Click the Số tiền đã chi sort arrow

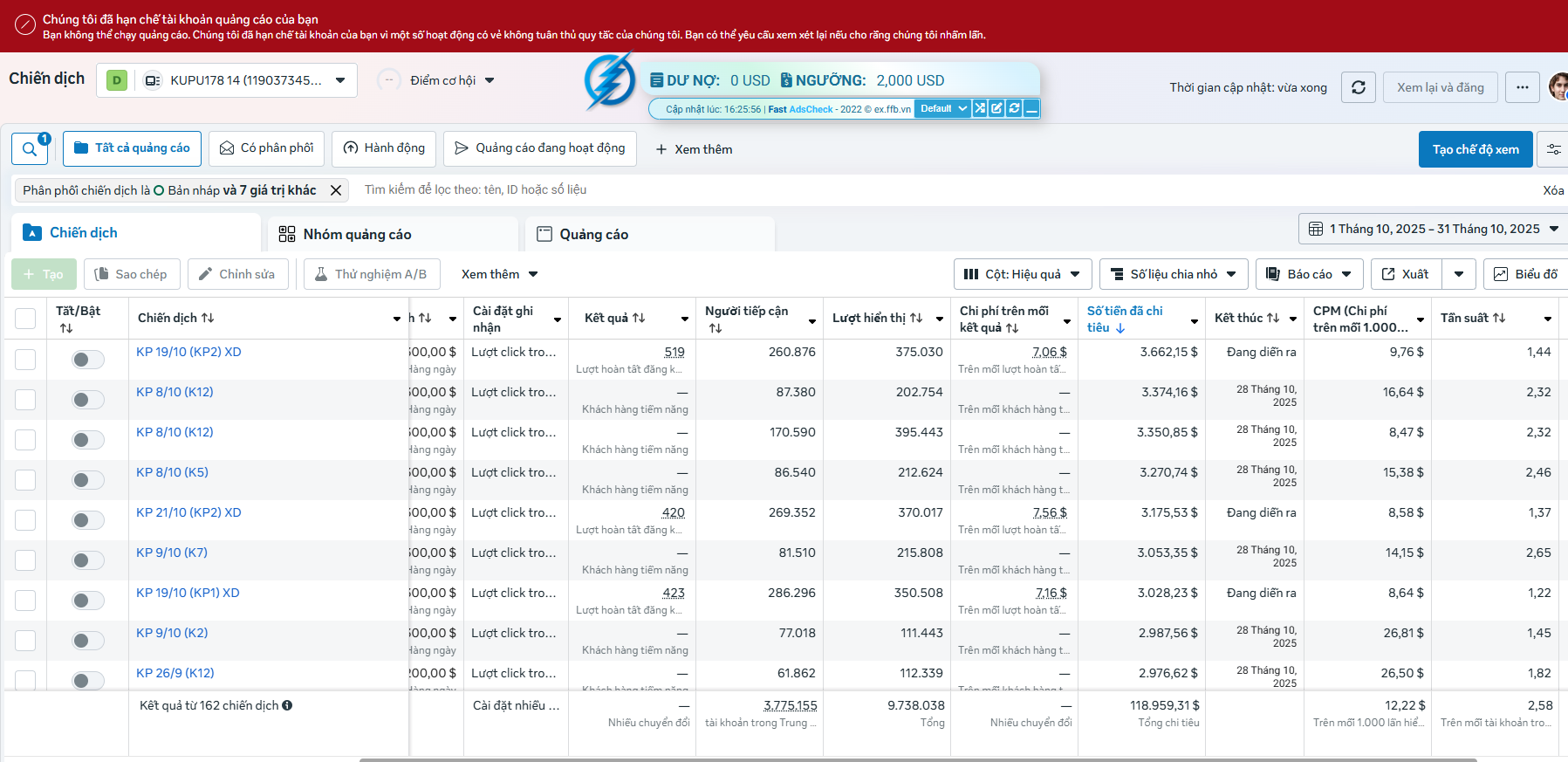[x=1120, y=328]
